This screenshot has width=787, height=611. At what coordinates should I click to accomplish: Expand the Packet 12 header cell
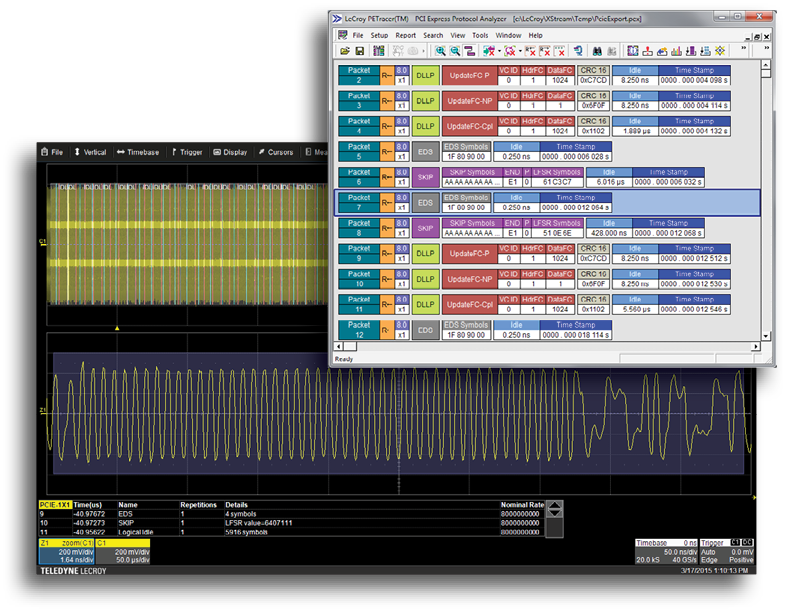[x=359, y=330]
